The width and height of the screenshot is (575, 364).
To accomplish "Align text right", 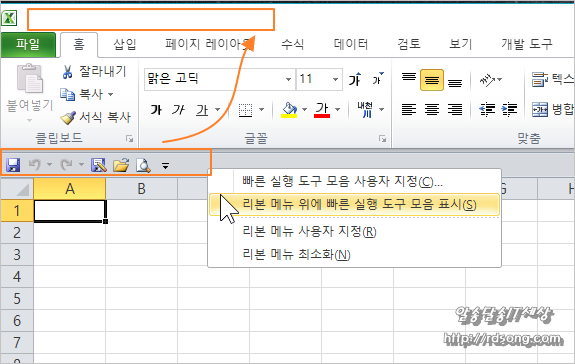I will 455,110.
